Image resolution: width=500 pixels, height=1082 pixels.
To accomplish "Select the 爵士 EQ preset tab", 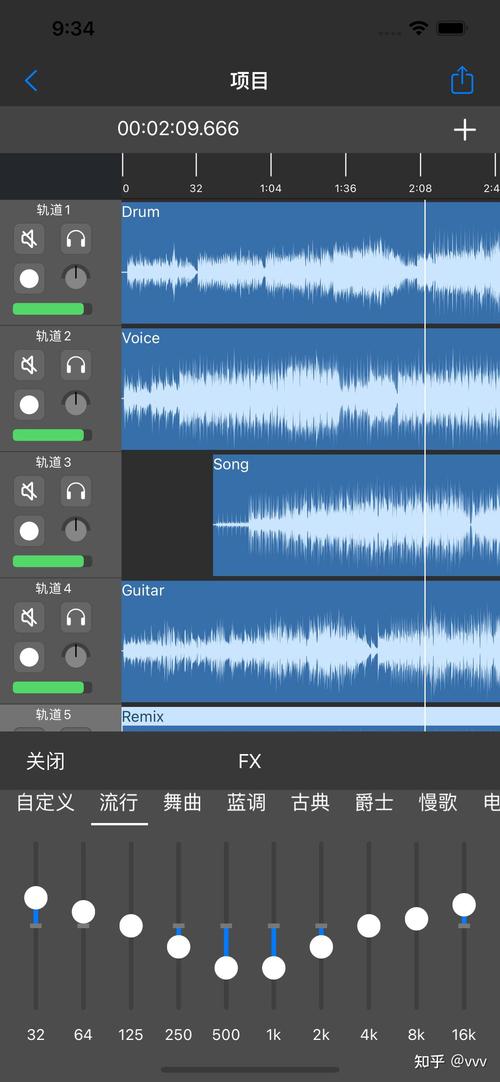I will click(374, 803).
